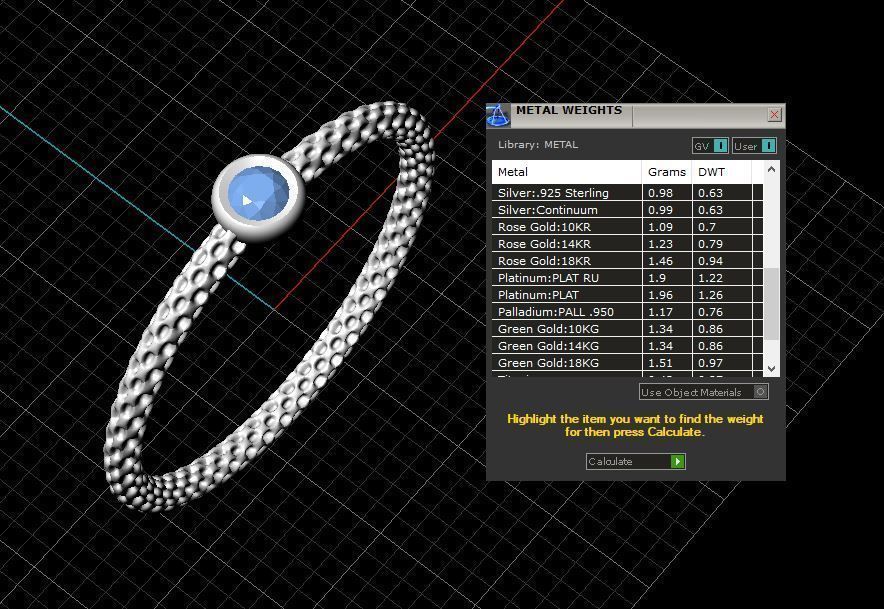Click the DWT column header
This screenshot has height=609, width=884.
tap(722, 172)
